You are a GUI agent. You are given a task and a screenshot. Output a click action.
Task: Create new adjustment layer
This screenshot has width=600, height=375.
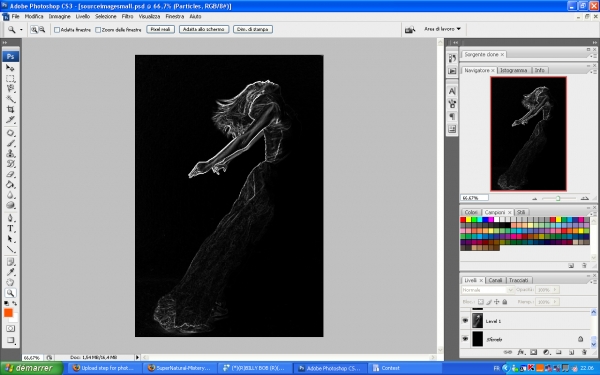(546, 352)
